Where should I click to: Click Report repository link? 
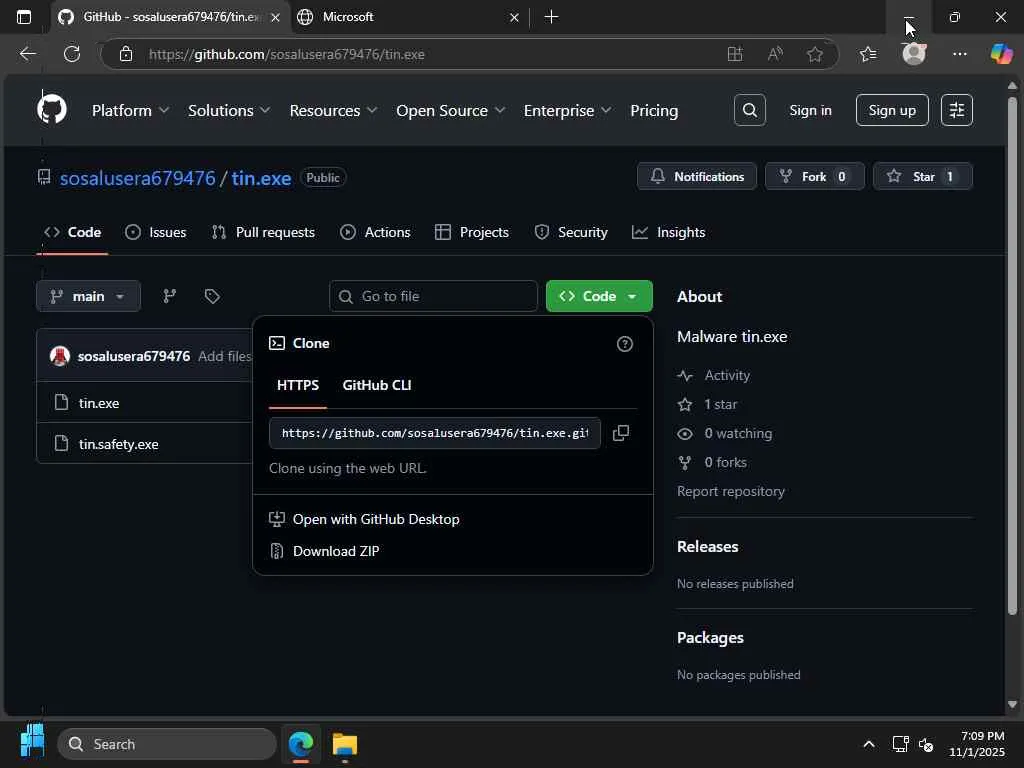(731, 491)
